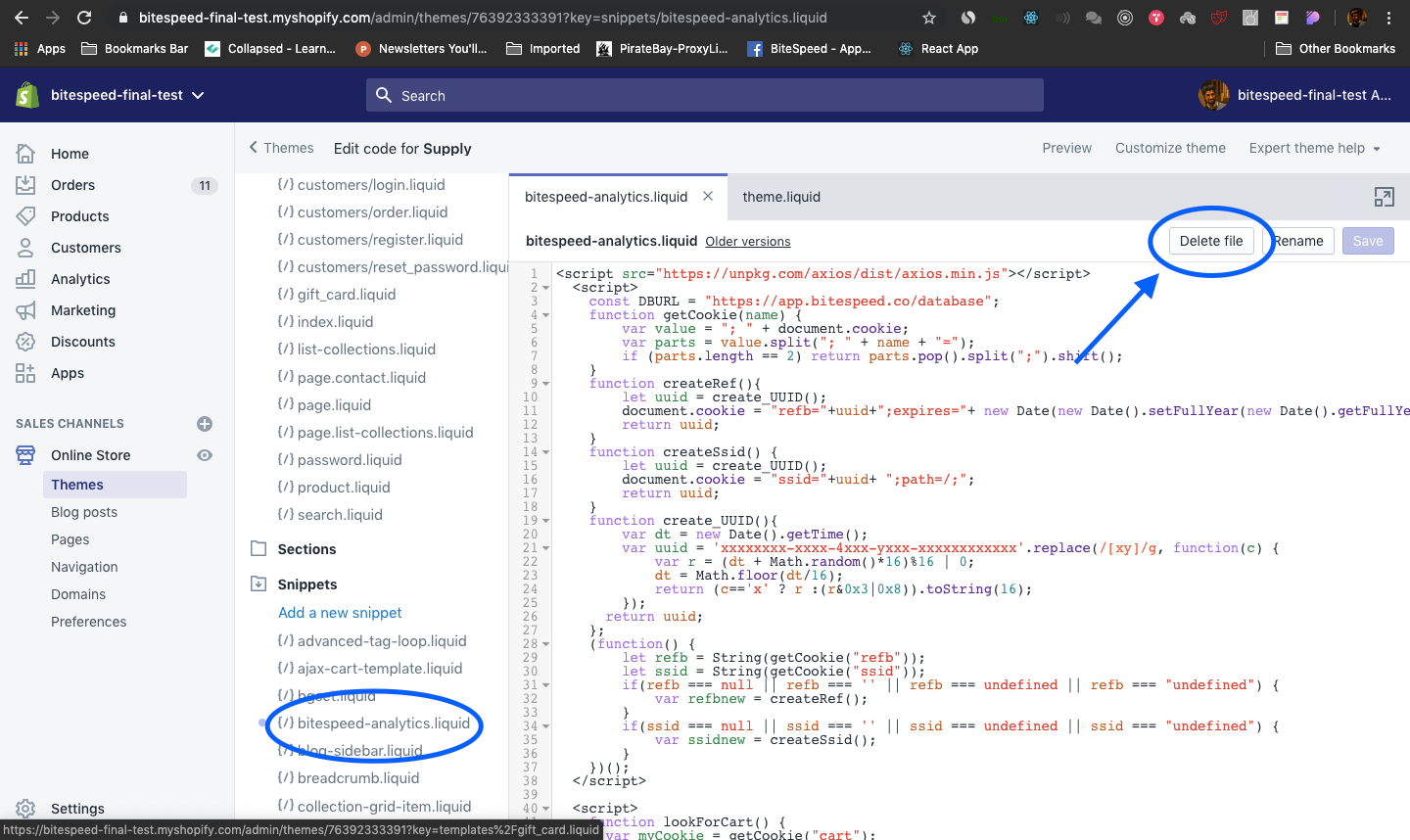The height and width of the screenshot is (840, 1410).
Task: Go to Home in the sidebar
Action: (70, 154)
